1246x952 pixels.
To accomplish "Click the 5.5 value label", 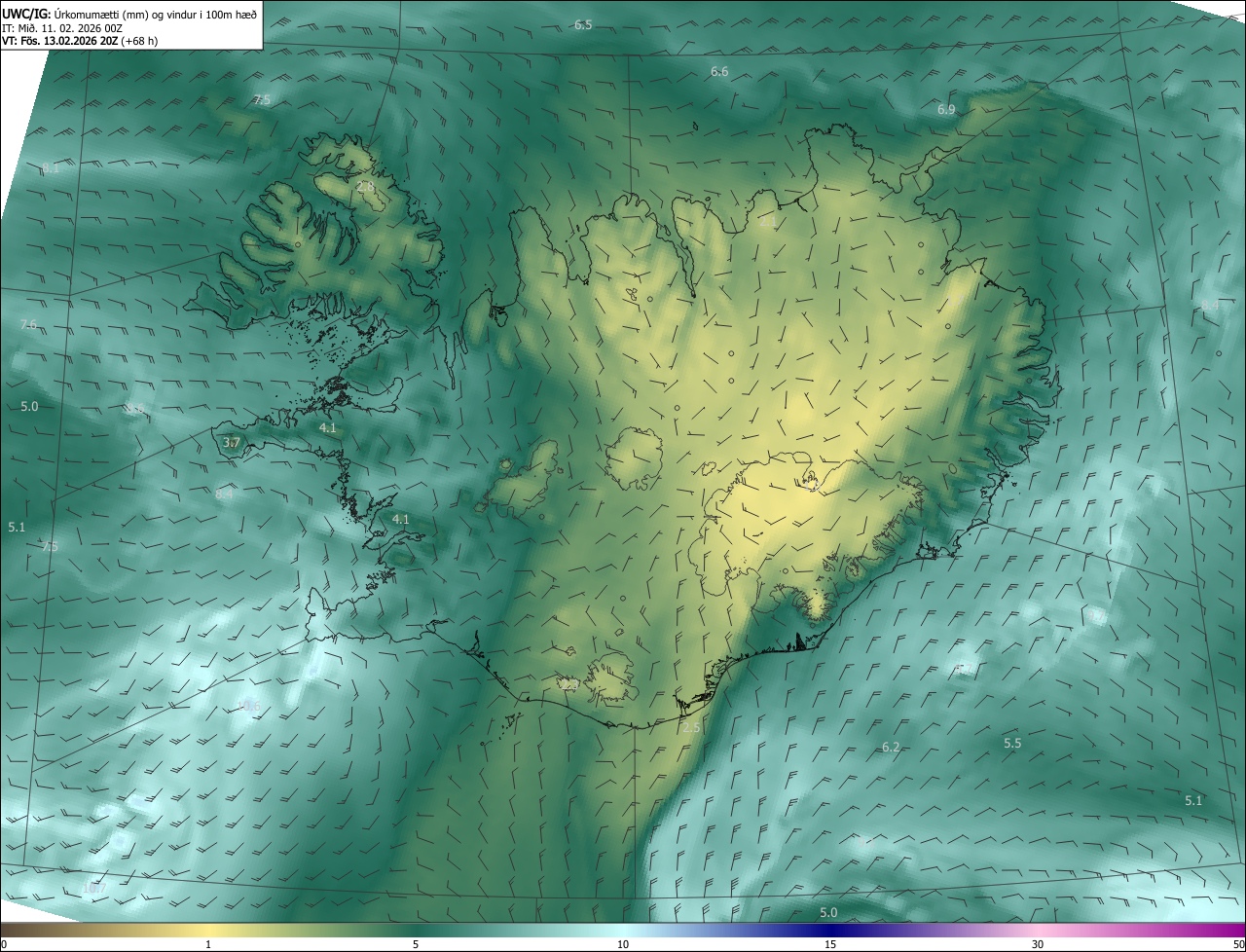I will [1012, 743].
